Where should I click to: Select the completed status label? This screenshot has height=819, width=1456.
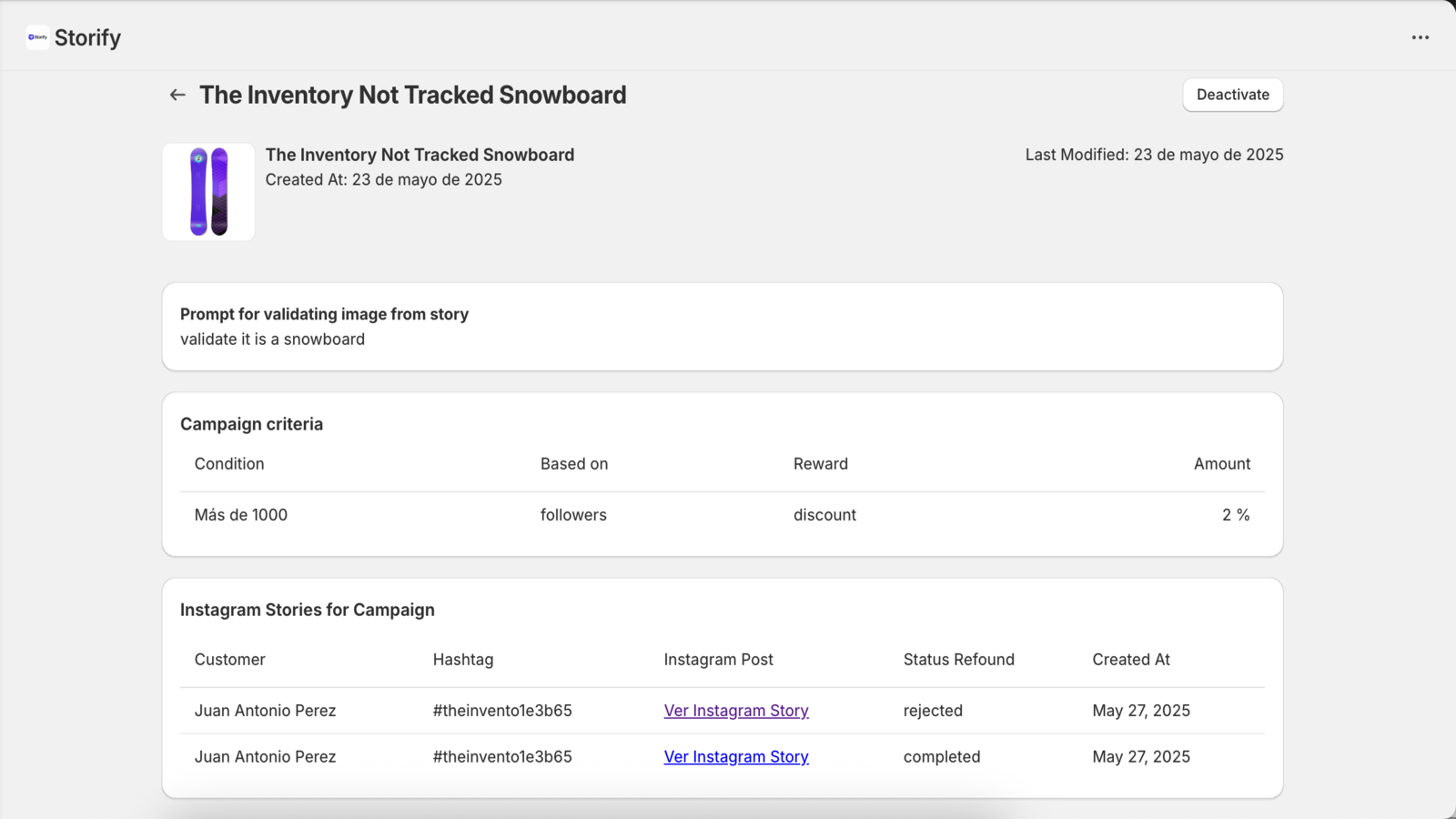point(941,756)
